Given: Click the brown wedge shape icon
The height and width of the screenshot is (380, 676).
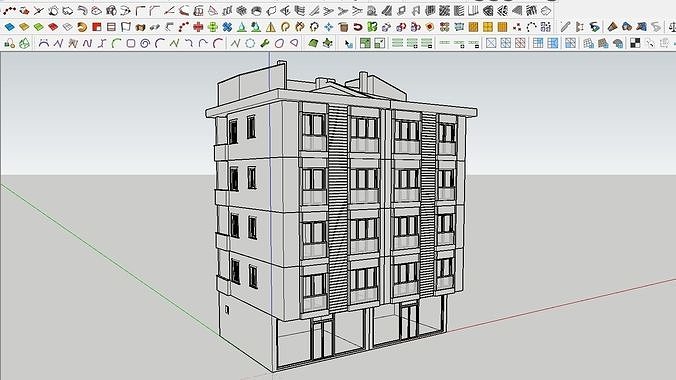Looking at the screenshot, I should pyautogui.click(x=612, y=27).
